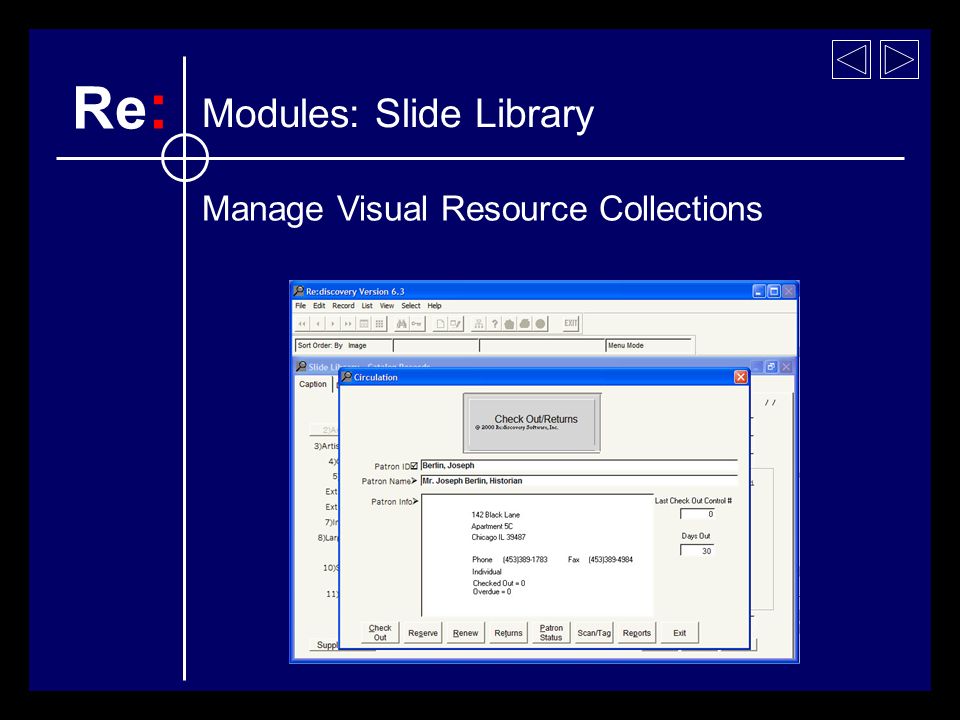The image size is (960, 720).
Task: Open the Help menu
Action: pyautogui.click(x=434, y=306)
